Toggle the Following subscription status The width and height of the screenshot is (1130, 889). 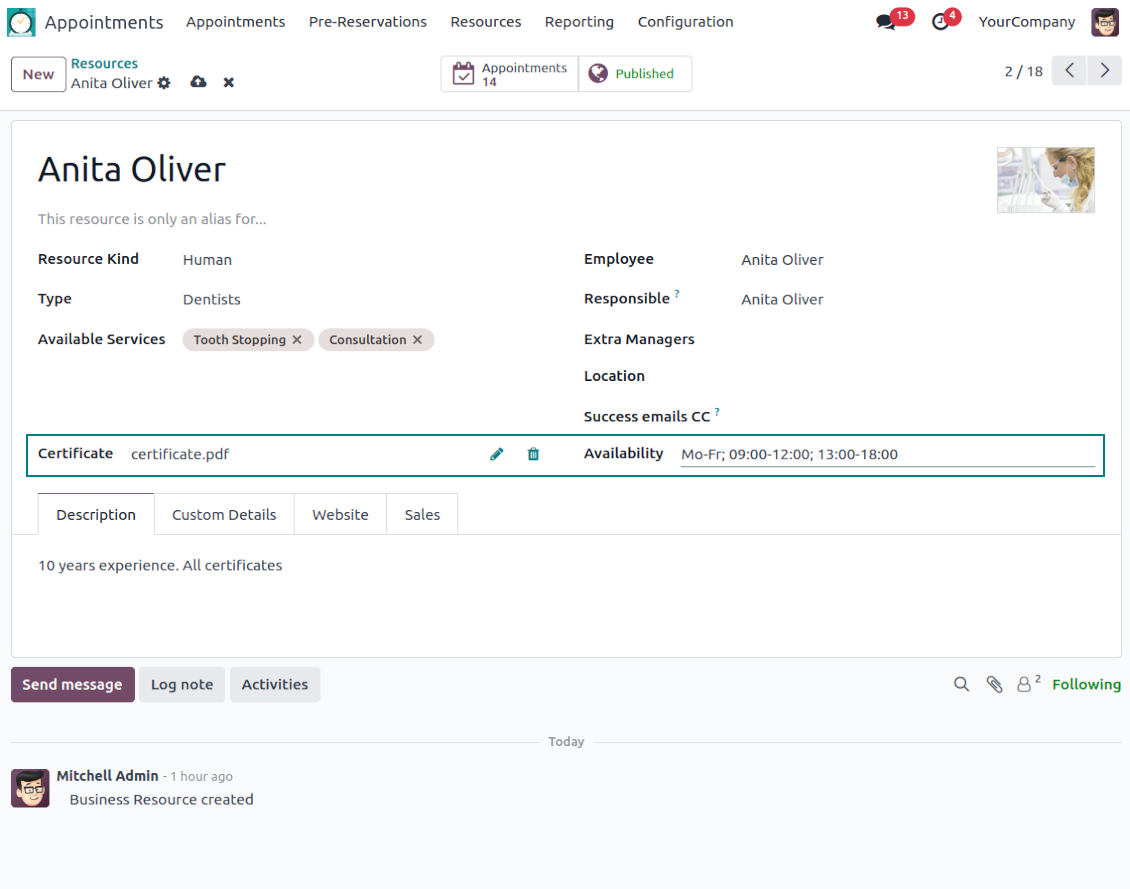pyautogui.click(x=1086, y=684)
